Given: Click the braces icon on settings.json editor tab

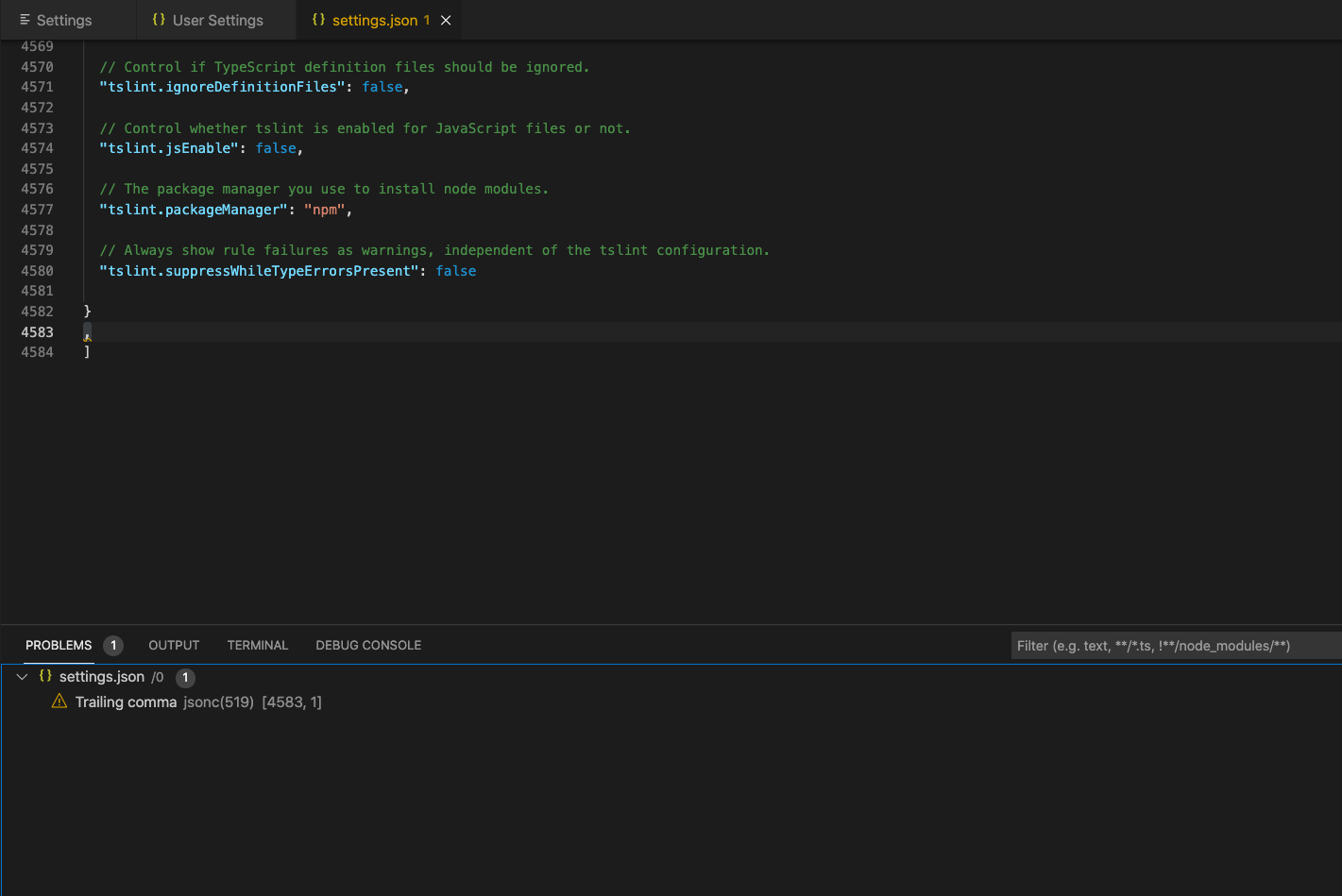Looking at the screenshot, I should pyautogui.click(x=318, y=20).
